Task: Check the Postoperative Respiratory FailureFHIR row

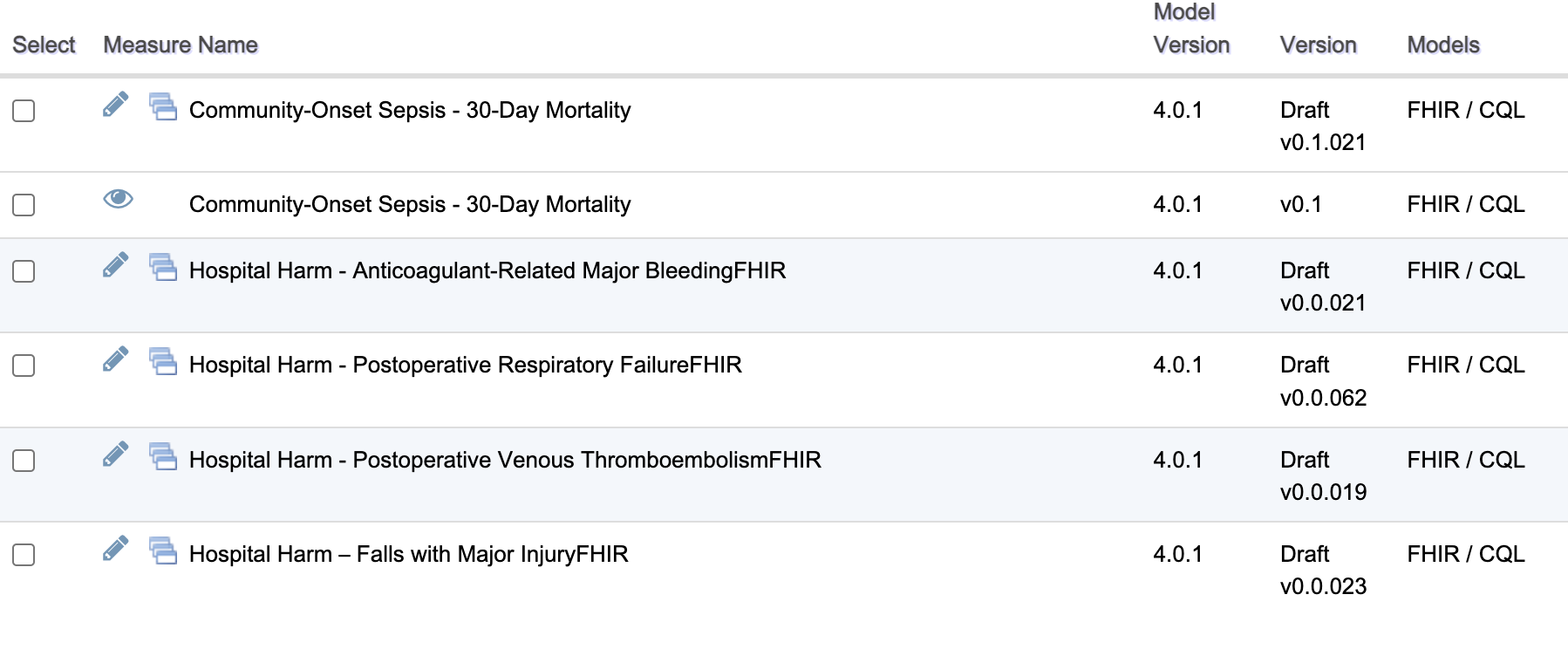Action: 24,366
